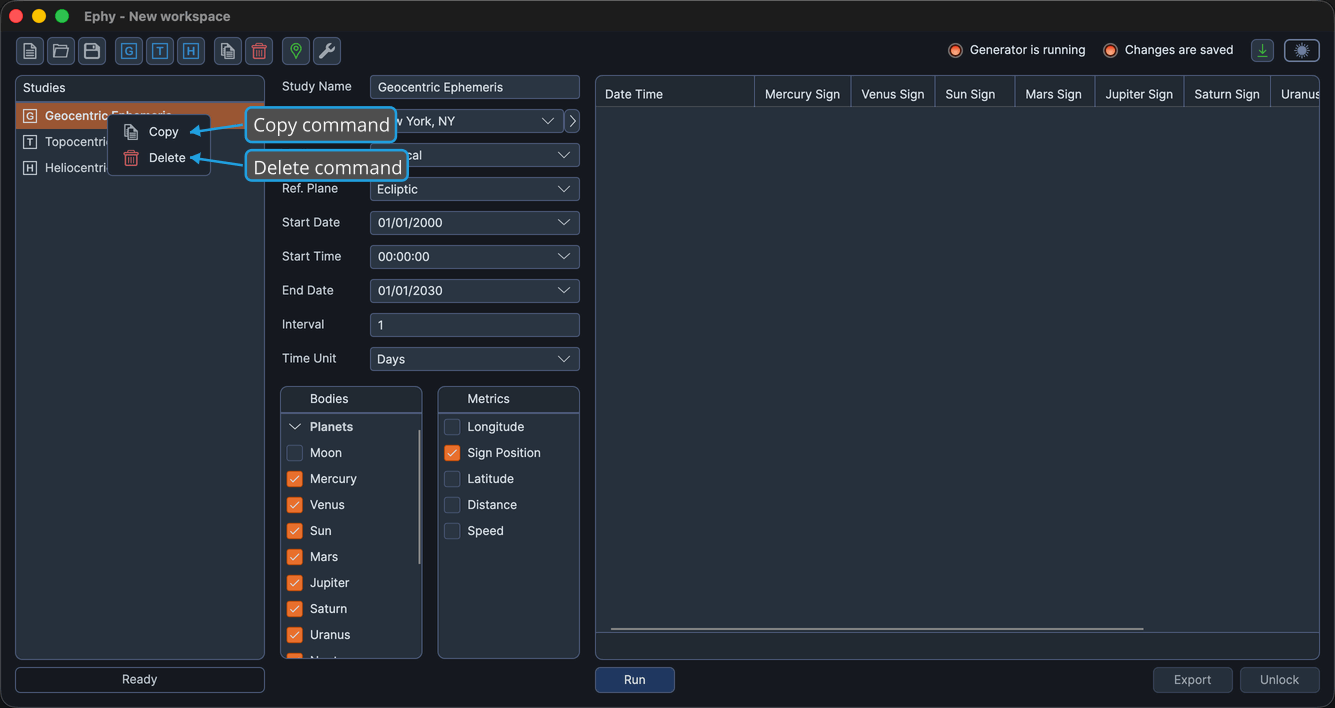This screenshot has height=708, width=1335.
Task: Open the End Date picker
Action: (475, 291)
